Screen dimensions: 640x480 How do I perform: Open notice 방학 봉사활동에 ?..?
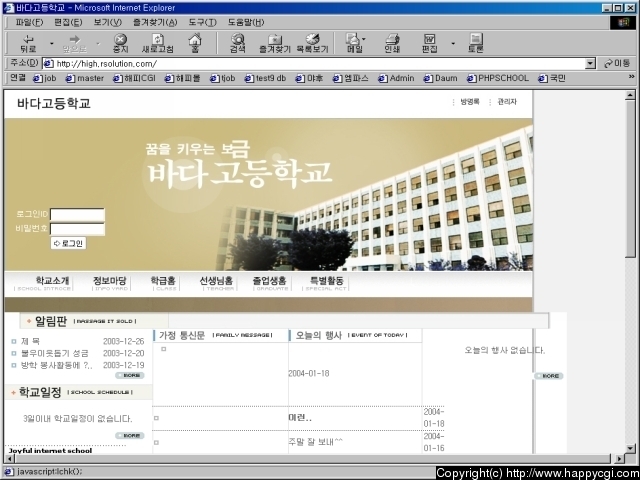click(x=56, y=365)
